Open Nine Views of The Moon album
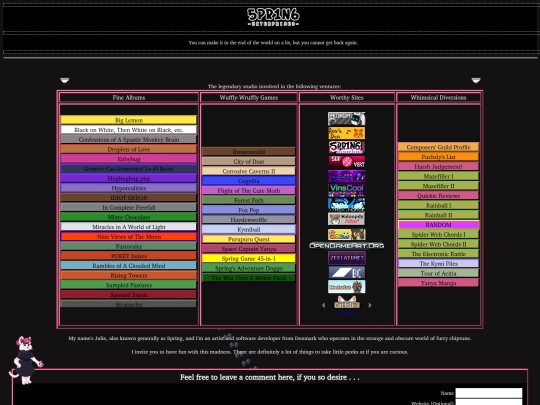This screenshot has width=540, height=405. point(129,237)
